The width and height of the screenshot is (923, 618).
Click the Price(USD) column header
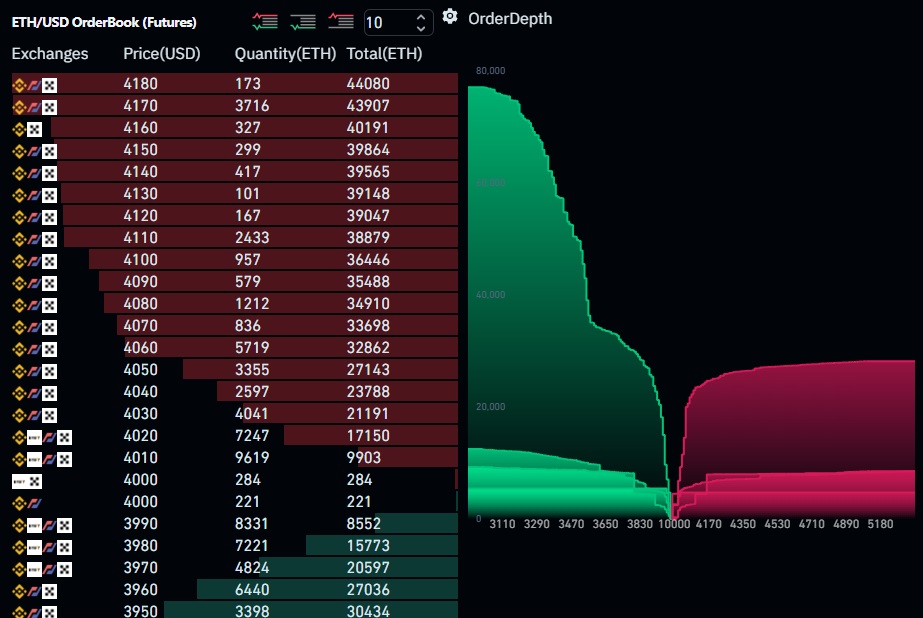(162, 54)
